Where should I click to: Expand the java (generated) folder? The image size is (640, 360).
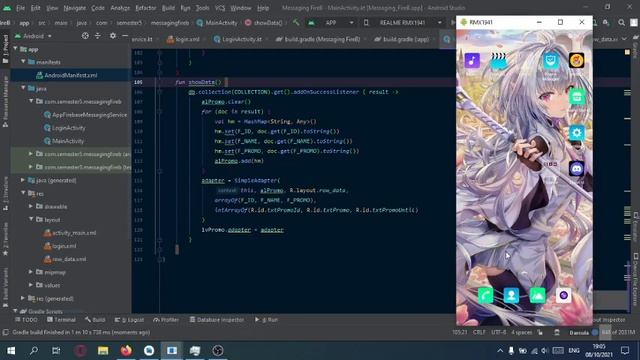(23, 180)
